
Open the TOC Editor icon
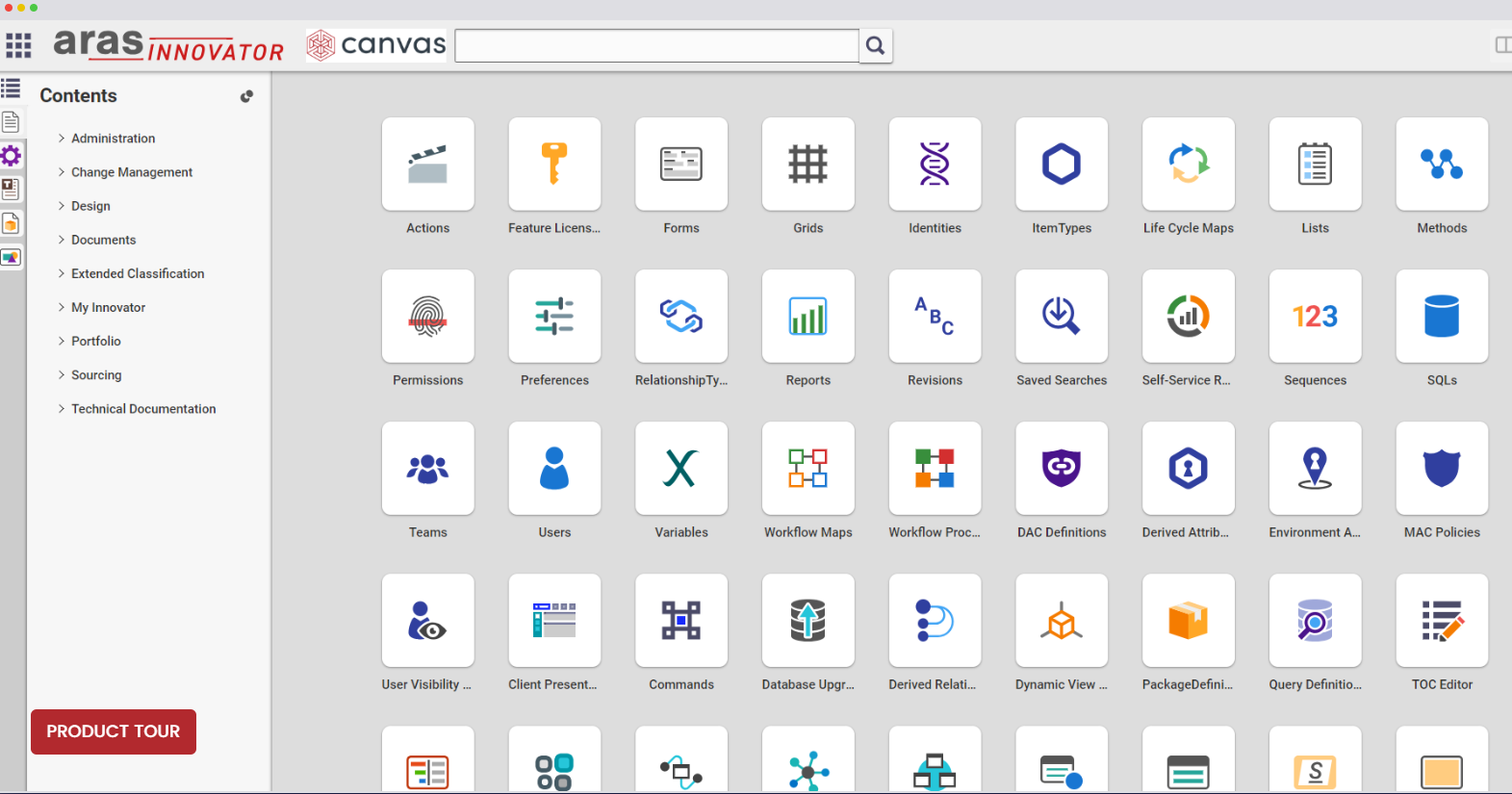click(x=1441, y=621)
